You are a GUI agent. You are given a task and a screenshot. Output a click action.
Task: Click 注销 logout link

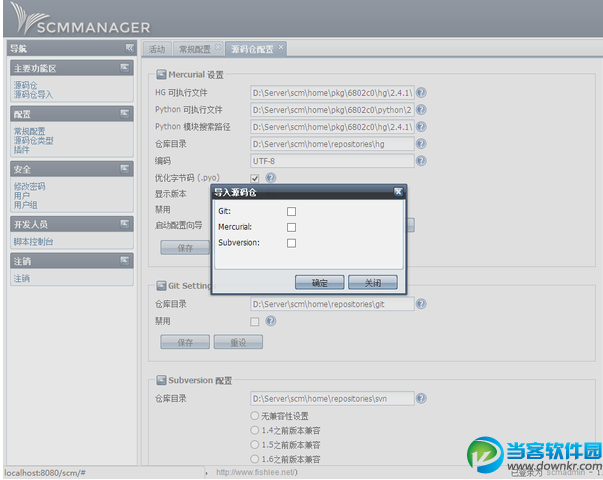pos(22,278)
